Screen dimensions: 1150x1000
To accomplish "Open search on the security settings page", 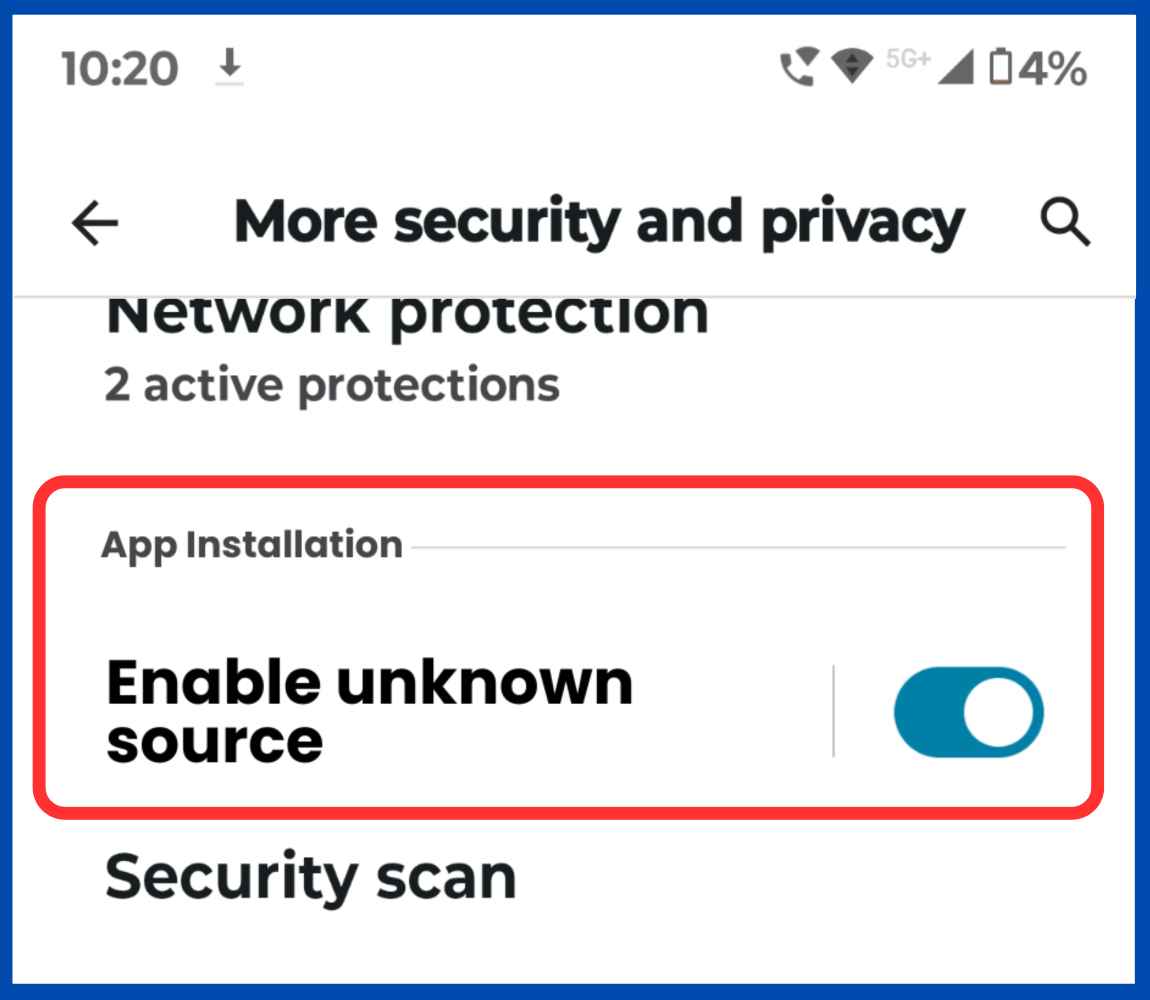I will [1063, 222].
